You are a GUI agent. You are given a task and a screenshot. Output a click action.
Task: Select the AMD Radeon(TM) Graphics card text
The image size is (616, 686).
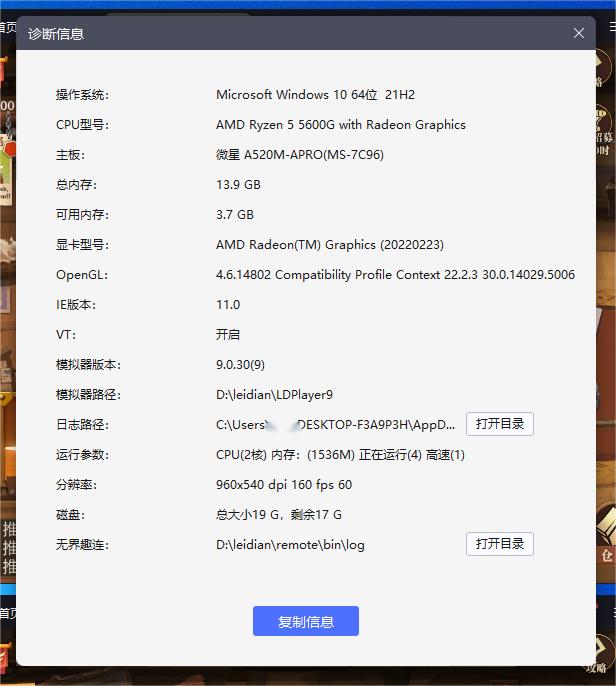click(x=329, y=245)
